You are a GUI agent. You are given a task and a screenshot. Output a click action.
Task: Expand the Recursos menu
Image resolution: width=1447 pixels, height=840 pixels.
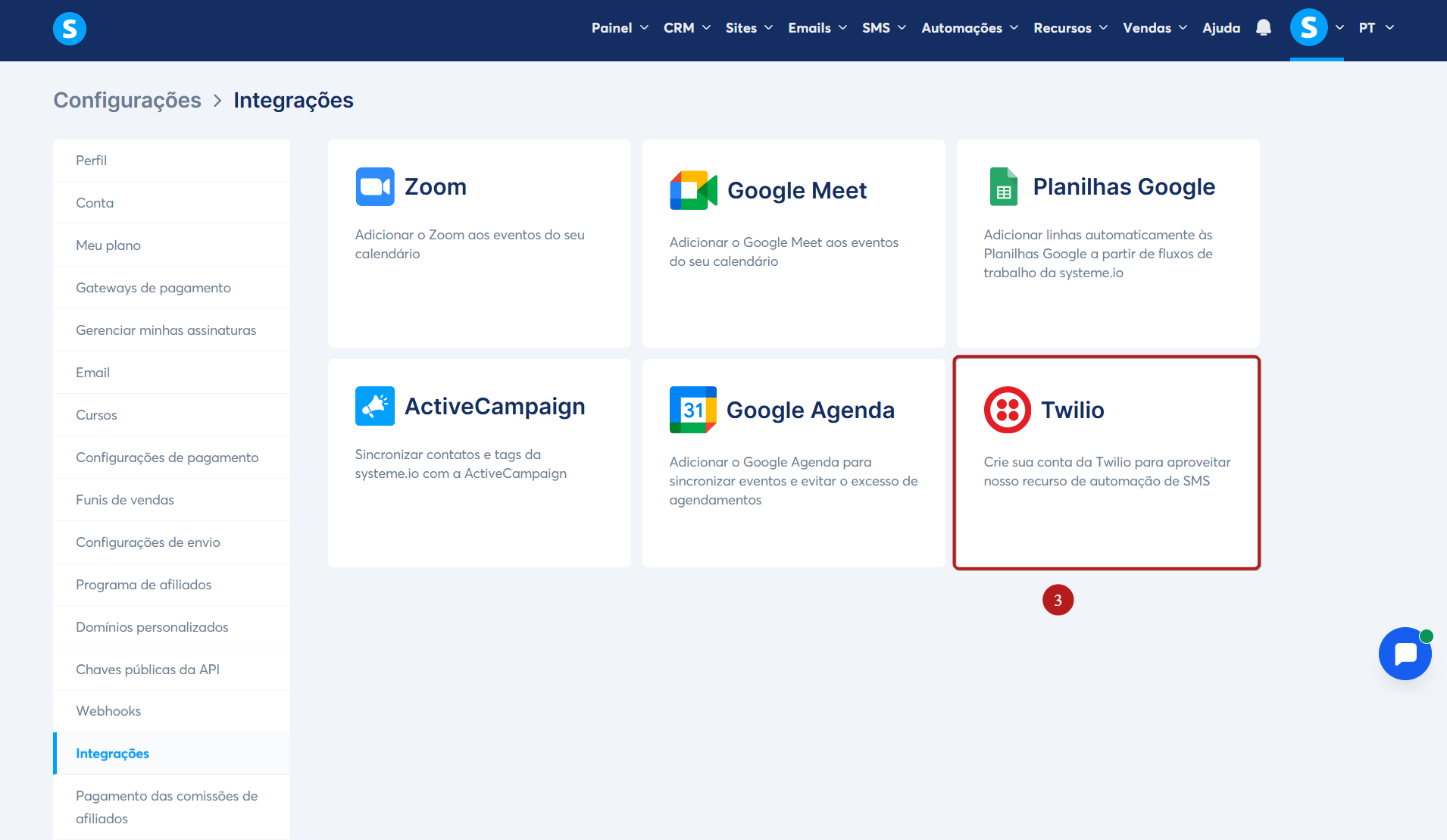[1070, 28]
